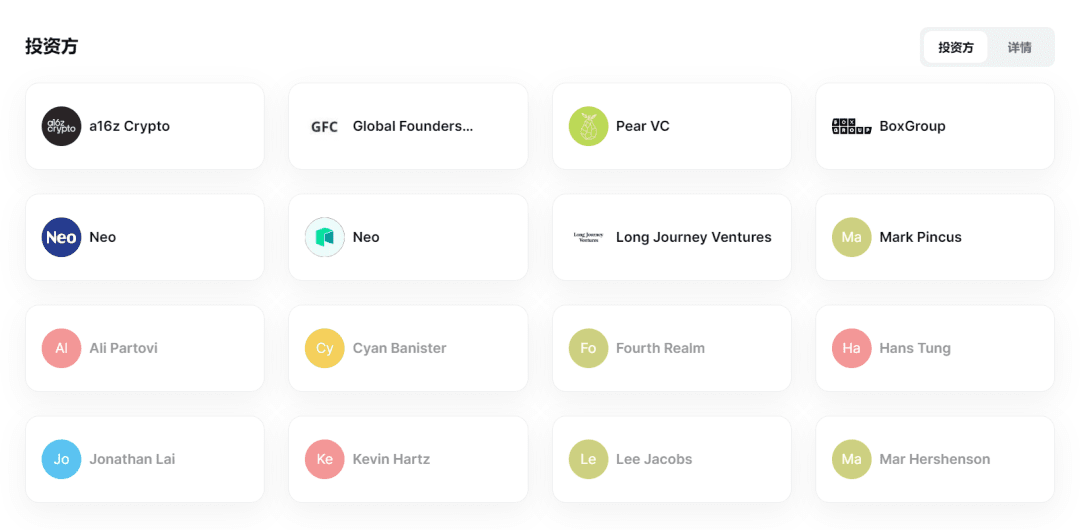Open the Mar Hershenson investor card
Image resolution: width=1080 pixels, height=530 pixels.
[x=935, y=459]
